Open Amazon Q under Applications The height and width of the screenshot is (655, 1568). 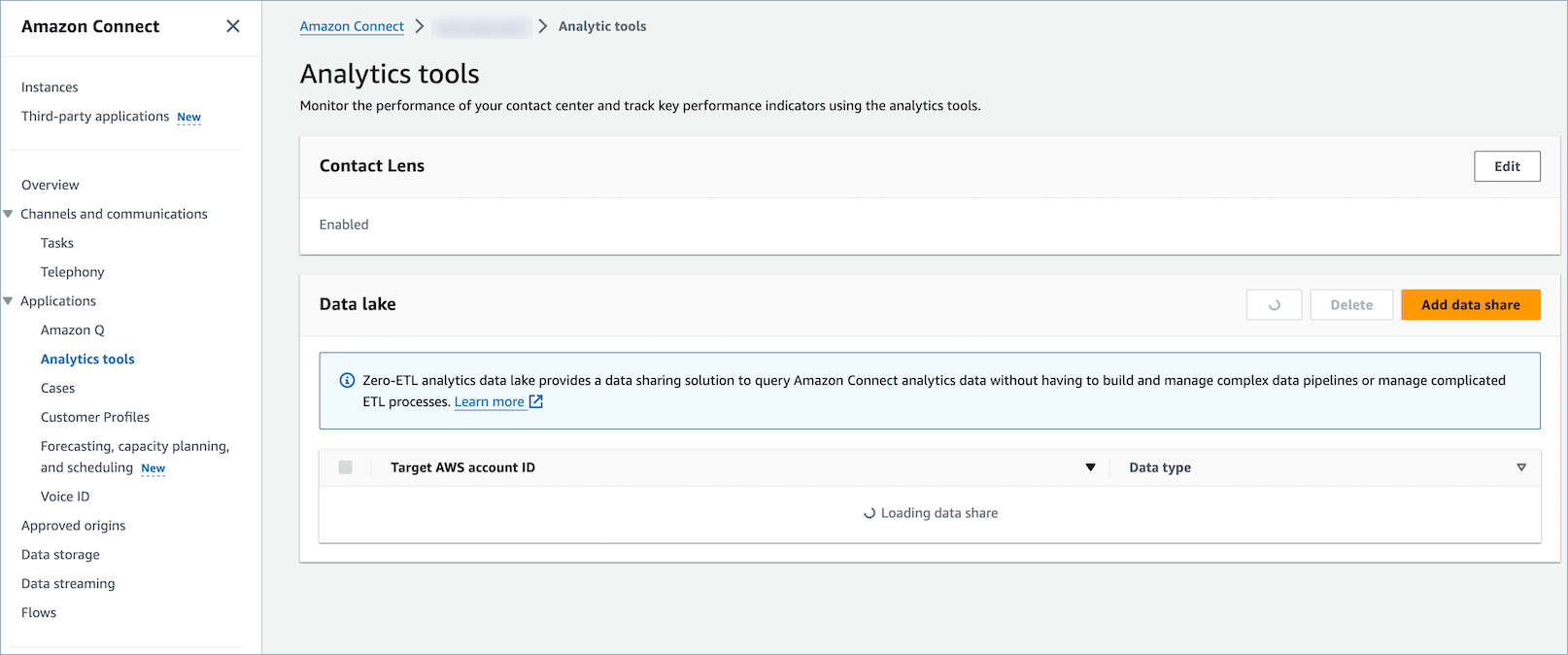point(72,330)
